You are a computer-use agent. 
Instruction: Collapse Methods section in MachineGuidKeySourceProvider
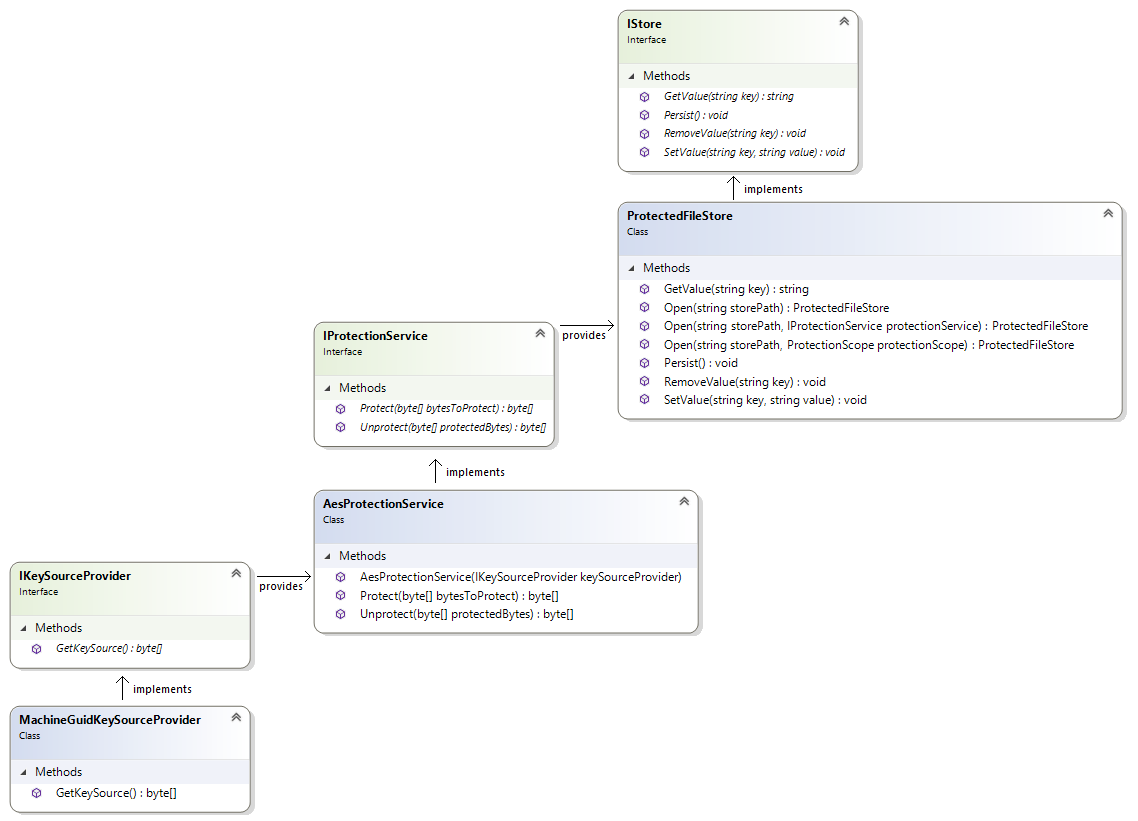click(24, 772)
